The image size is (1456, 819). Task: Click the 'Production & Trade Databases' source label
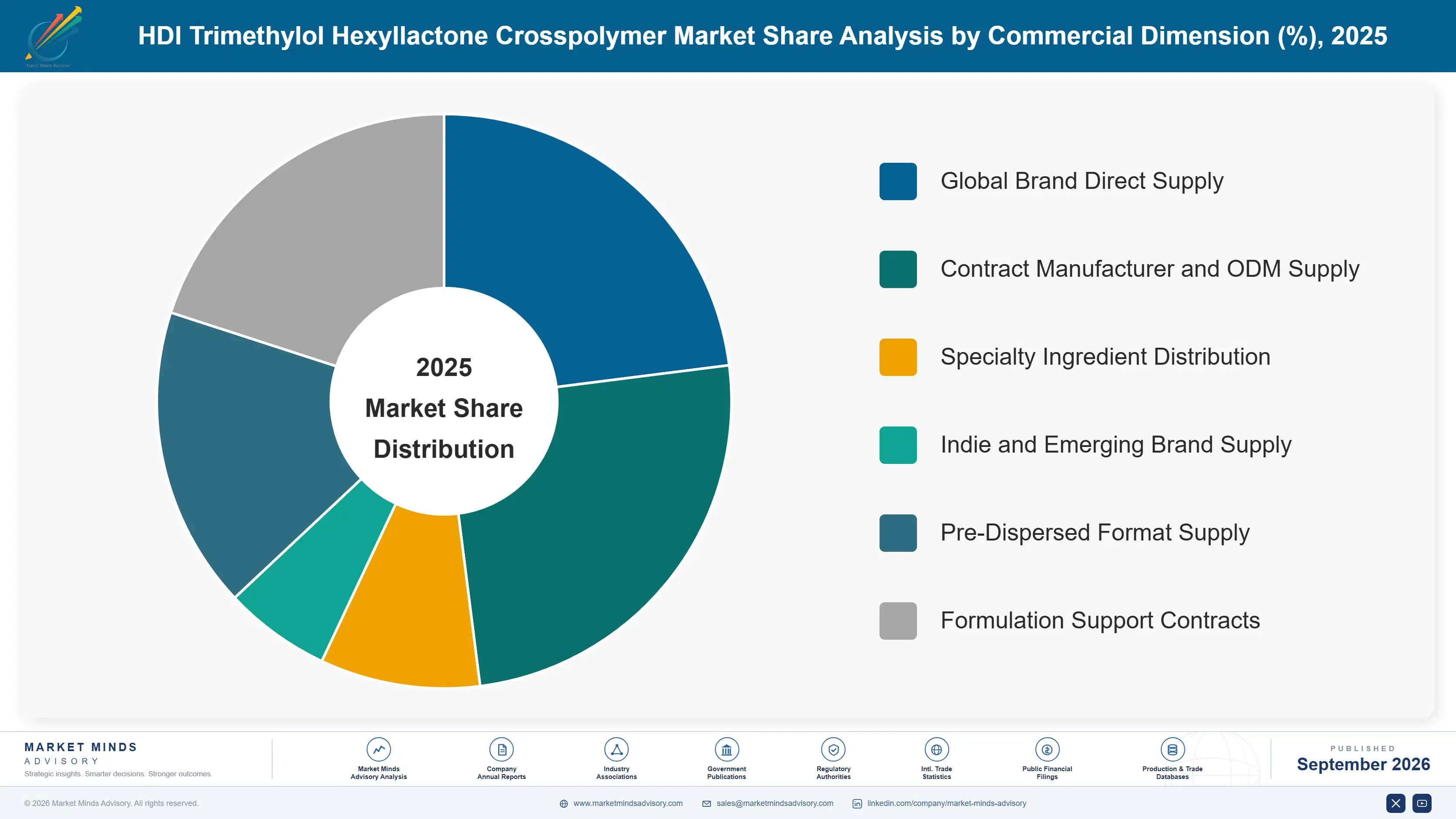point(1172,773)
